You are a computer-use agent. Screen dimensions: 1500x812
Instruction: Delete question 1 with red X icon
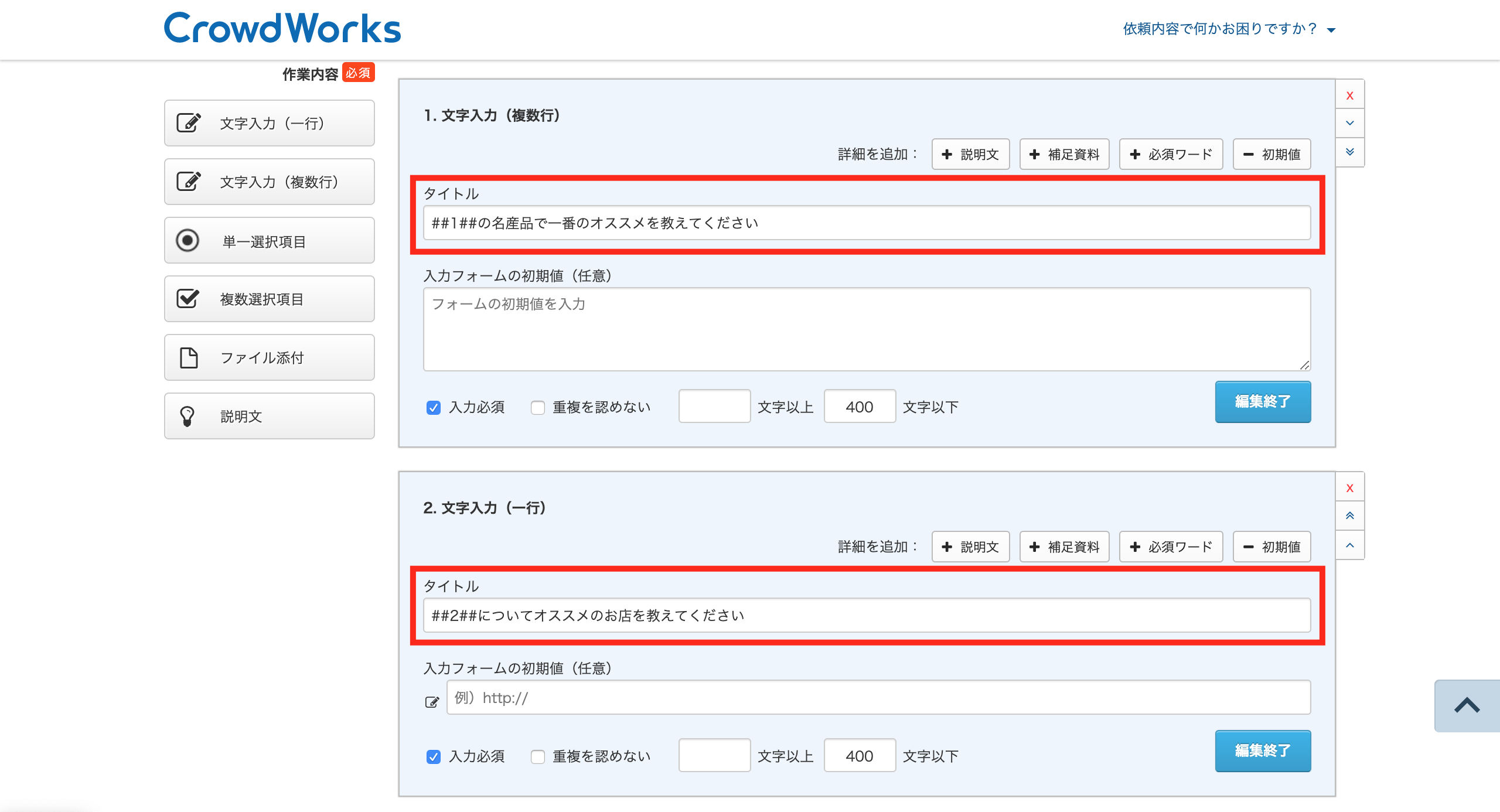1349,95
